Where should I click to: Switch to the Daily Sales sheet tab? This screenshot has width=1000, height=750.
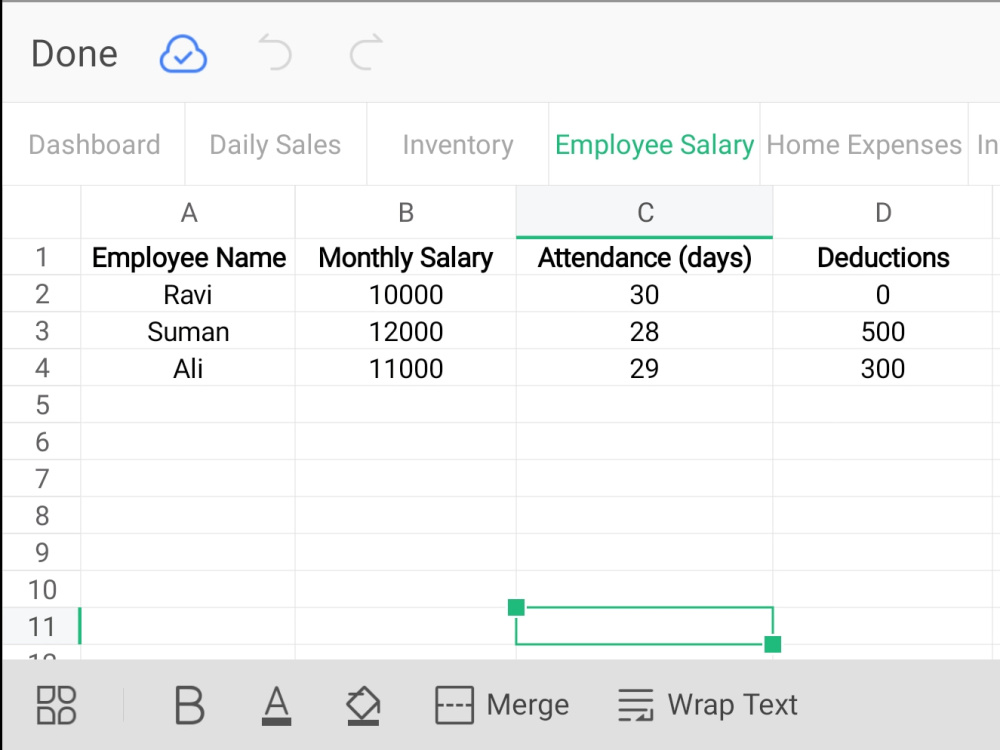[x=276, y=145]
